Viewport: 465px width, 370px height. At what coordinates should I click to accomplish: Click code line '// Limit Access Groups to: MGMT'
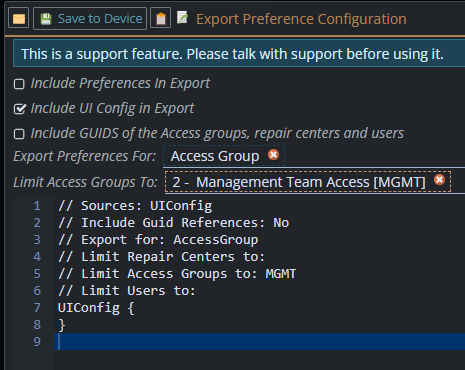pos(177,274)
